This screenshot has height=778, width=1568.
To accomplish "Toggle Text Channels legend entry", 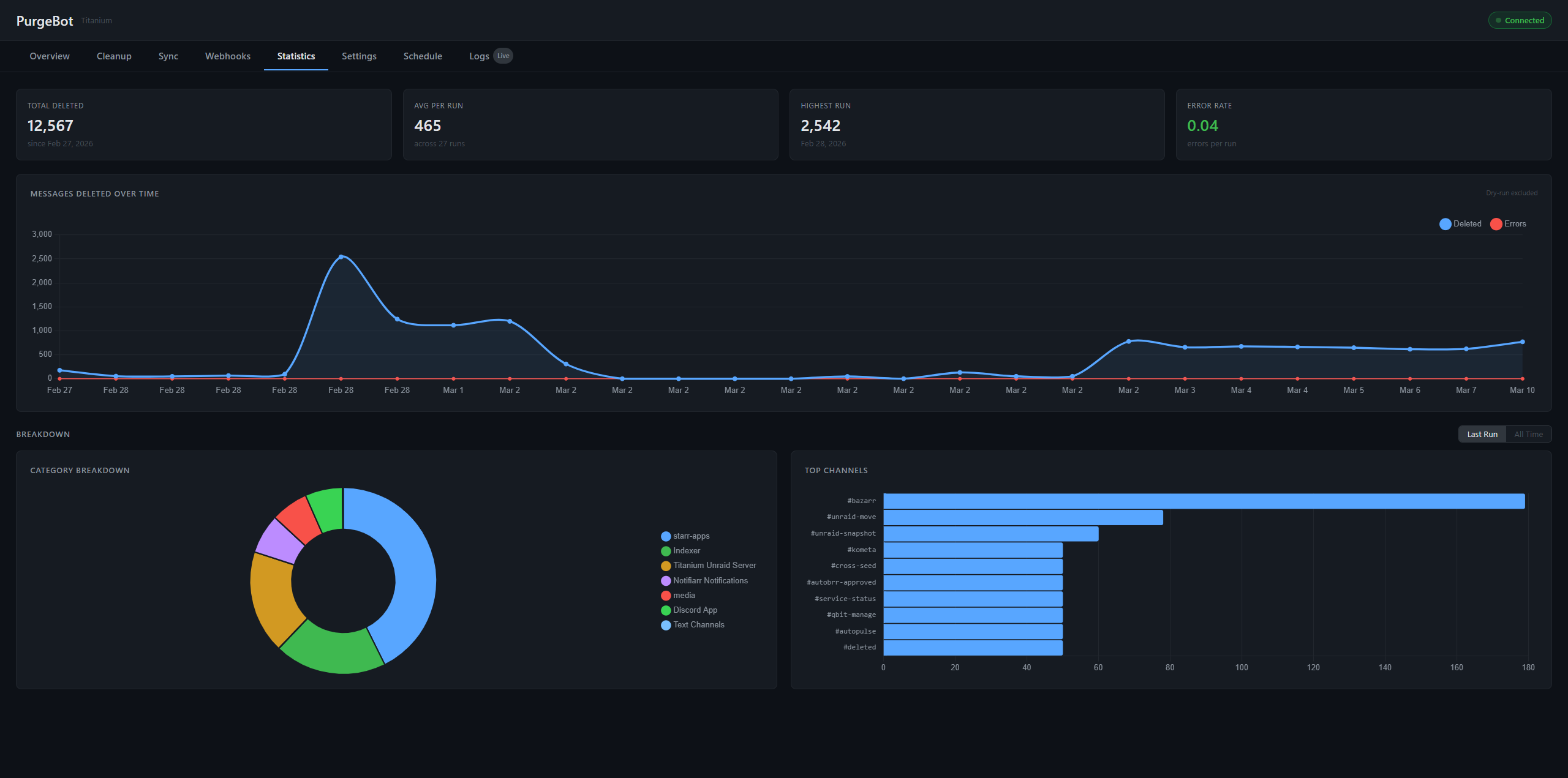I will point(693,625).
